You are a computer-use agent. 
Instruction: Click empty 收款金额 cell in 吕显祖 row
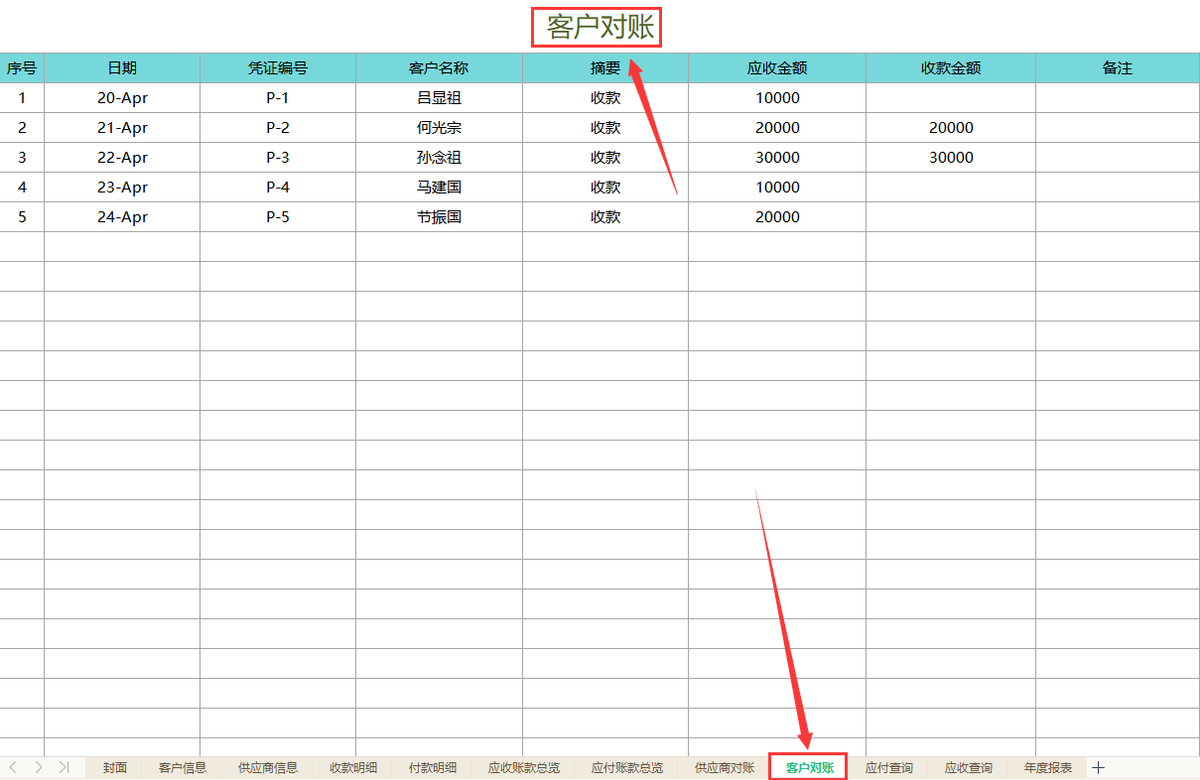(x=951, y=98)
